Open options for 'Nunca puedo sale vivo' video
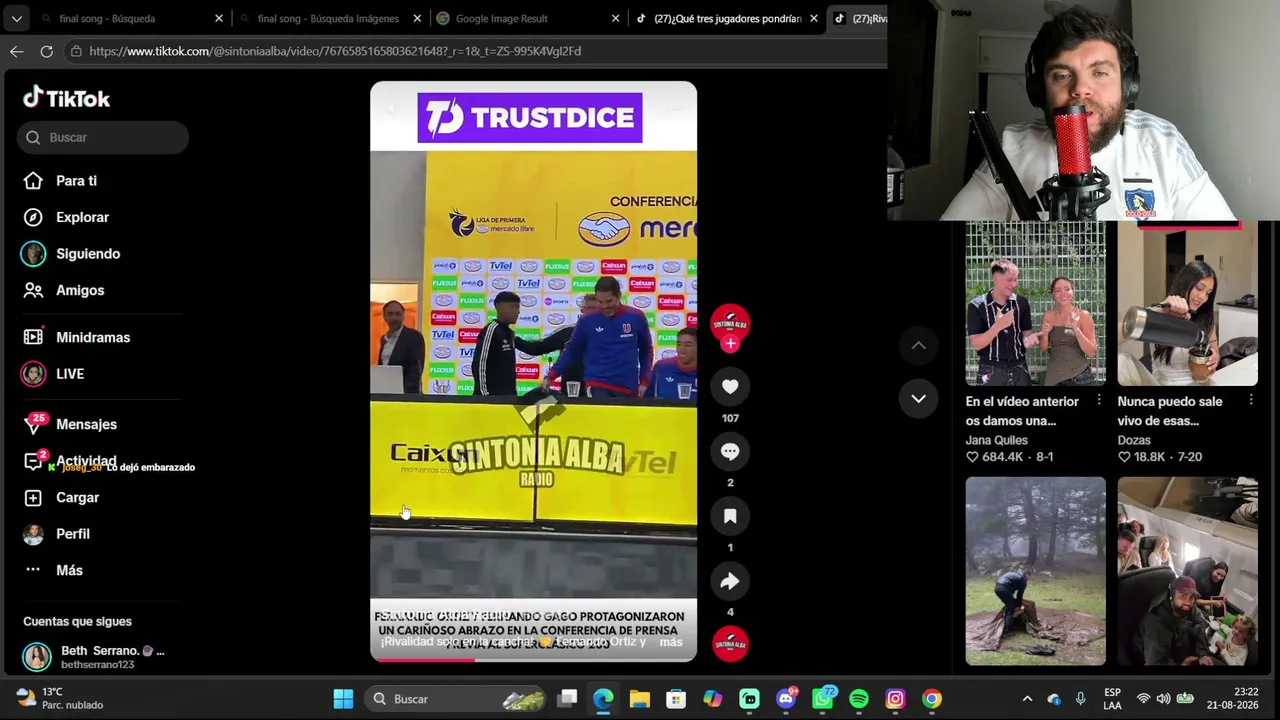The image size is (1280, 720). click(1251, 401)
